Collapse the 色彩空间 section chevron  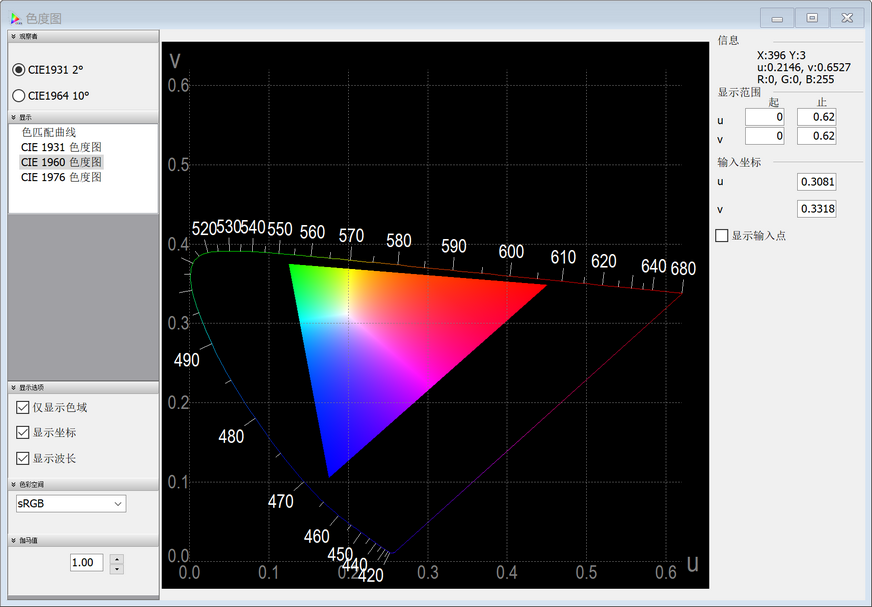(x=13, y=485)
